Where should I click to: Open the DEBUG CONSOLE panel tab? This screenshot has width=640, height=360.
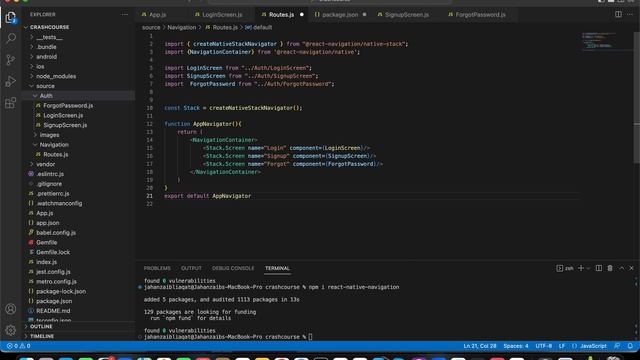tap(233, 268)
